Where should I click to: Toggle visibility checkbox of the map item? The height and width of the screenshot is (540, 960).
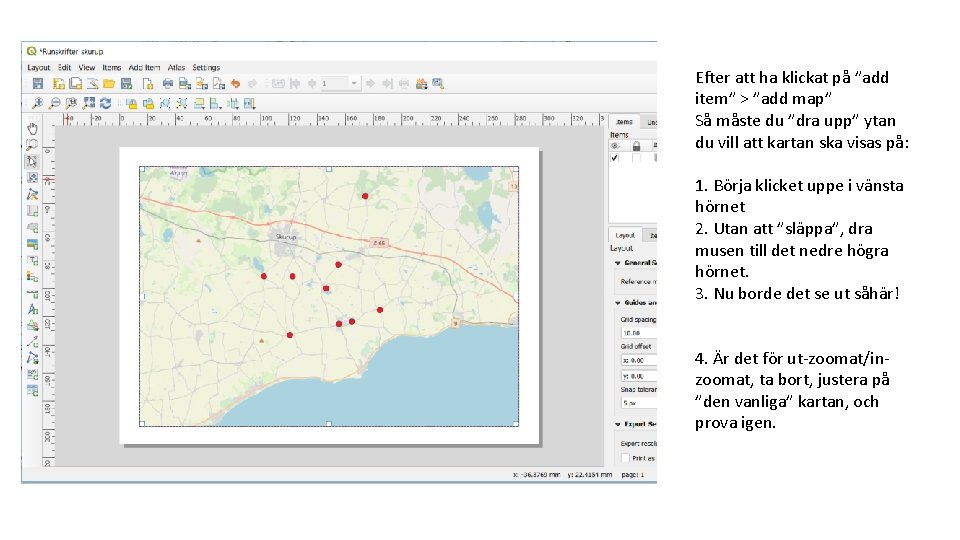615,158
